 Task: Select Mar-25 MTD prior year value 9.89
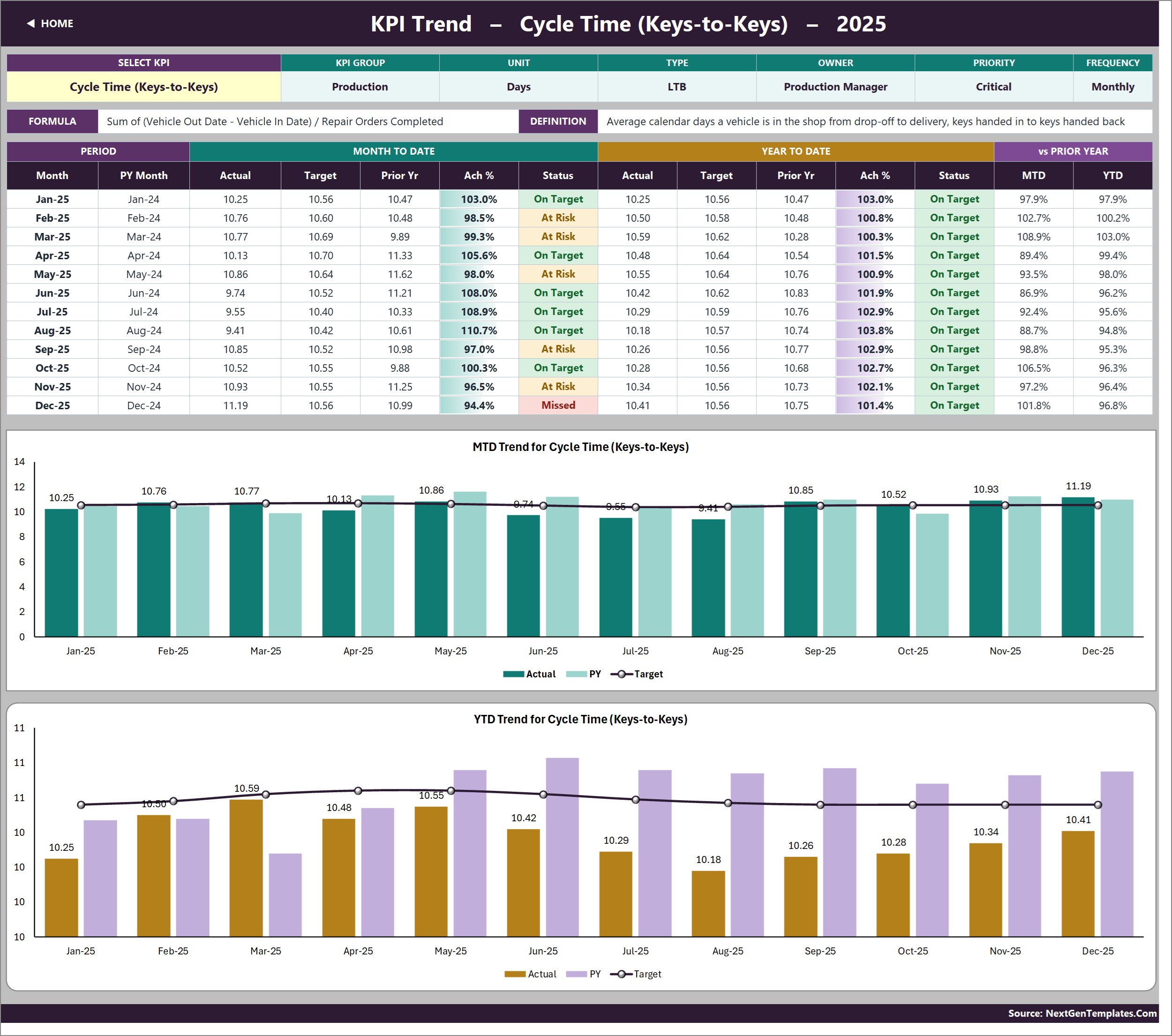pos(399,237)
